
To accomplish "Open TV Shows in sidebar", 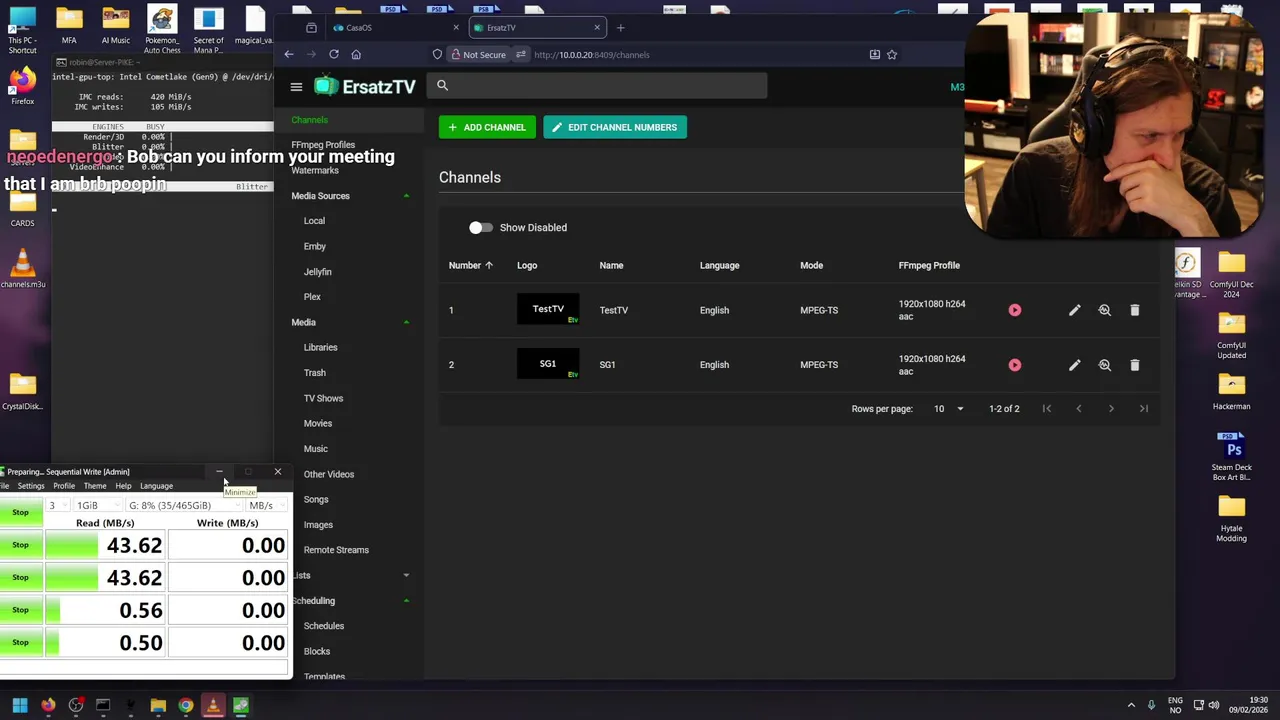I will [323, 398].
